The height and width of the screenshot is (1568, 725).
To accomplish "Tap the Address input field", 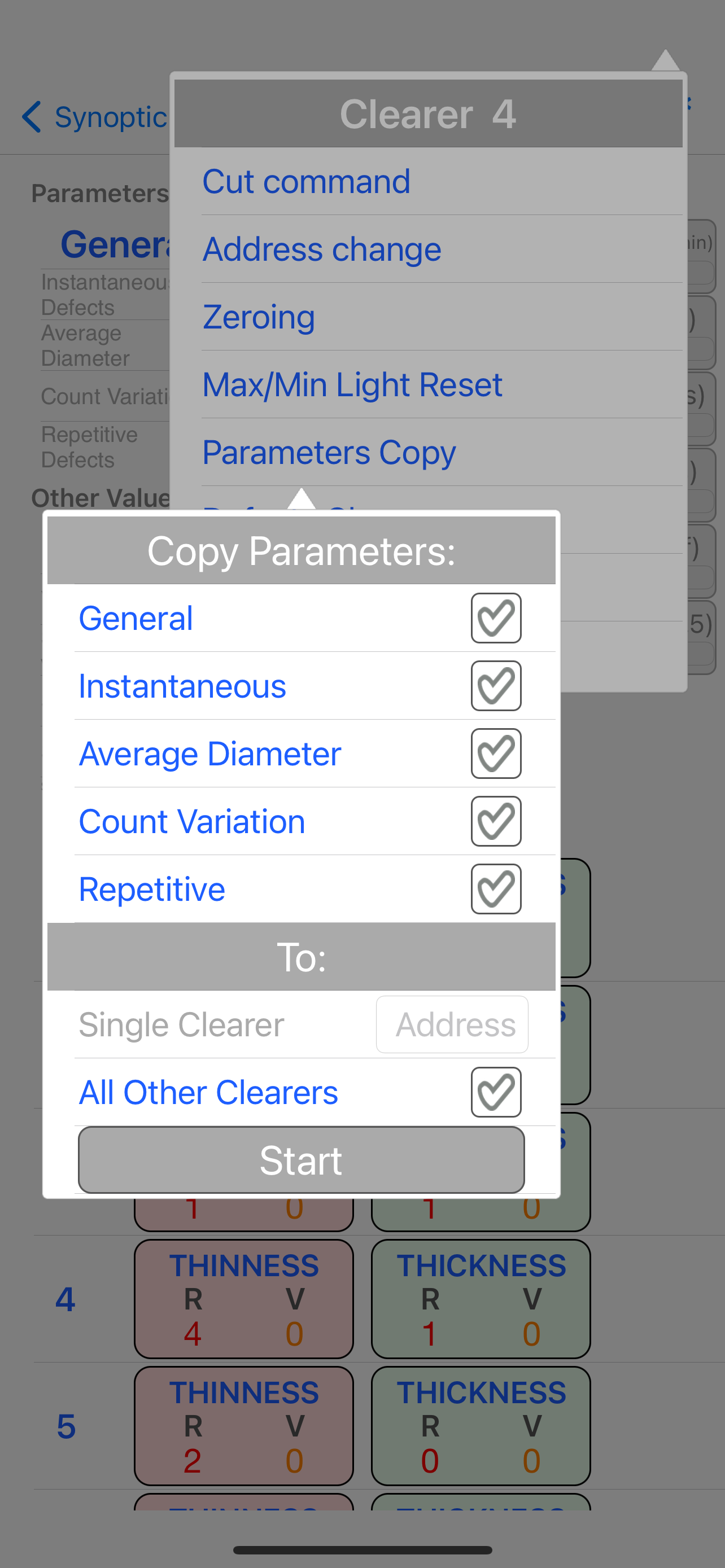I will click(452, 1024).
